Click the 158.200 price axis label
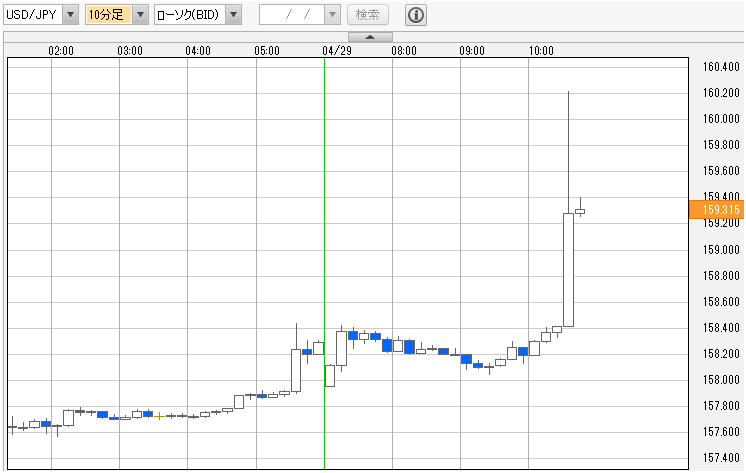Screen dimensions: 746x473 721,354
